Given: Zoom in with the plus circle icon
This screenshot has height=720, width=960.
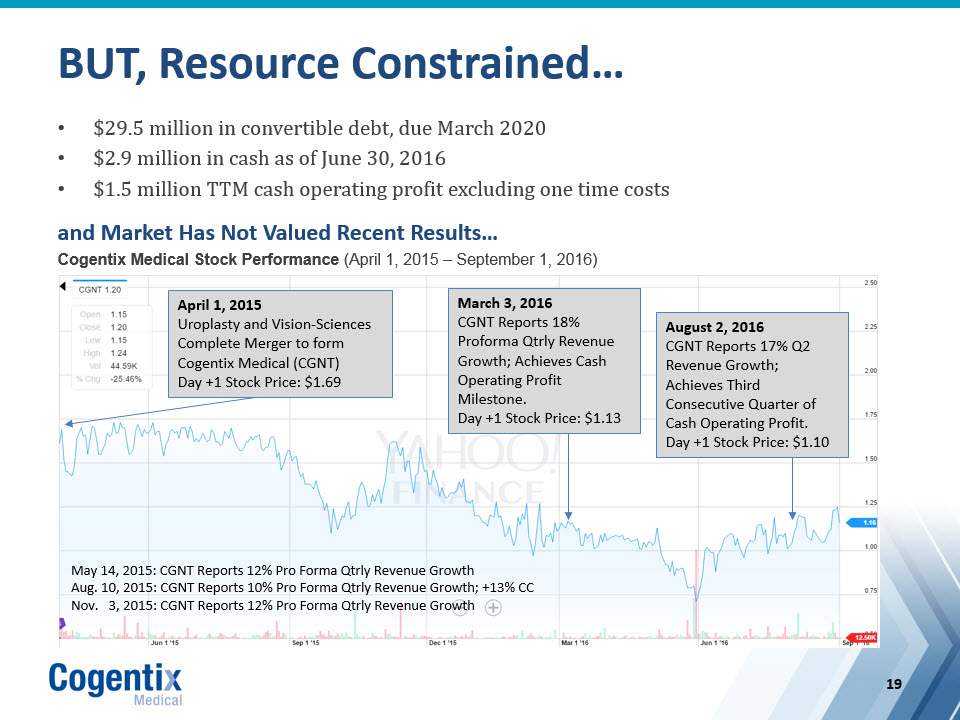Looking at the screenshot, I should pyautogui.click(x=493, y=608).
